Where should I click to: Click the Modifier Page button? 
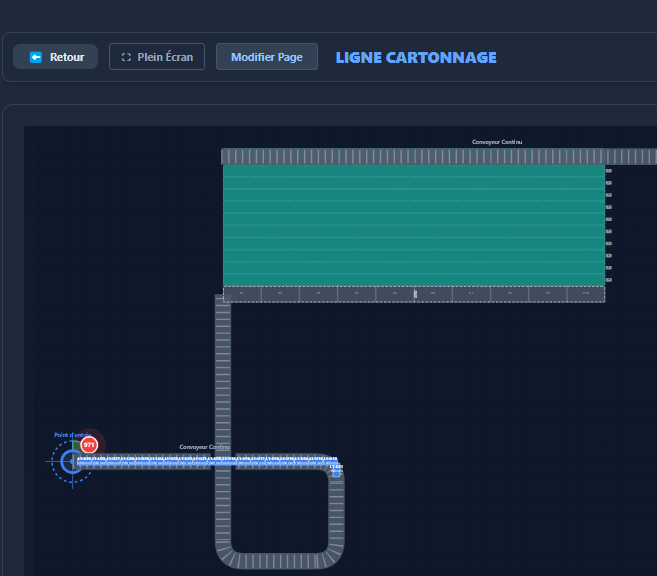click(267, 57)
